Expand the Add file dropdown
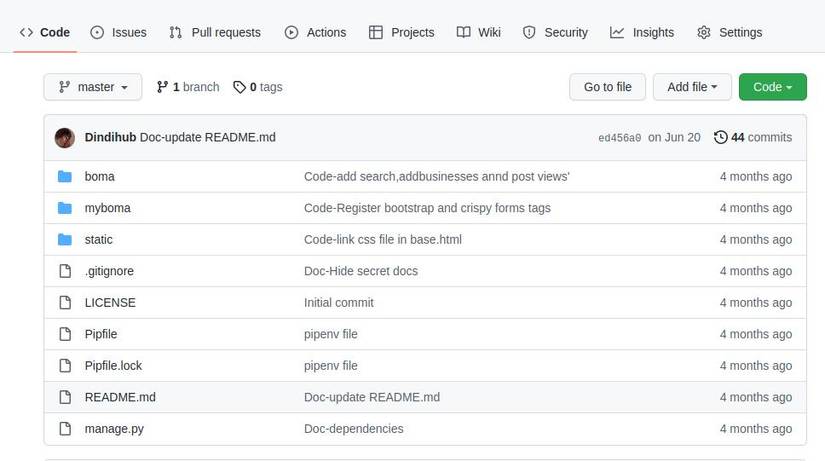The image size is (825, 461). [692, 87]
